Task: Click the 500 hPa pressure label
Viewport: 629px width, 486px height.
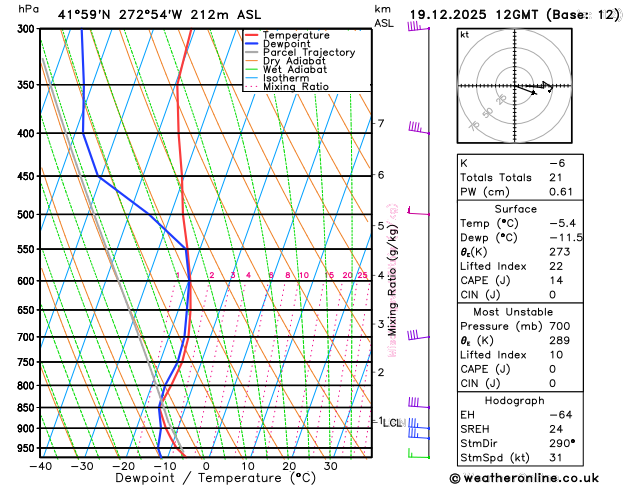Action: pyautogui.click(x=28, y=215)
